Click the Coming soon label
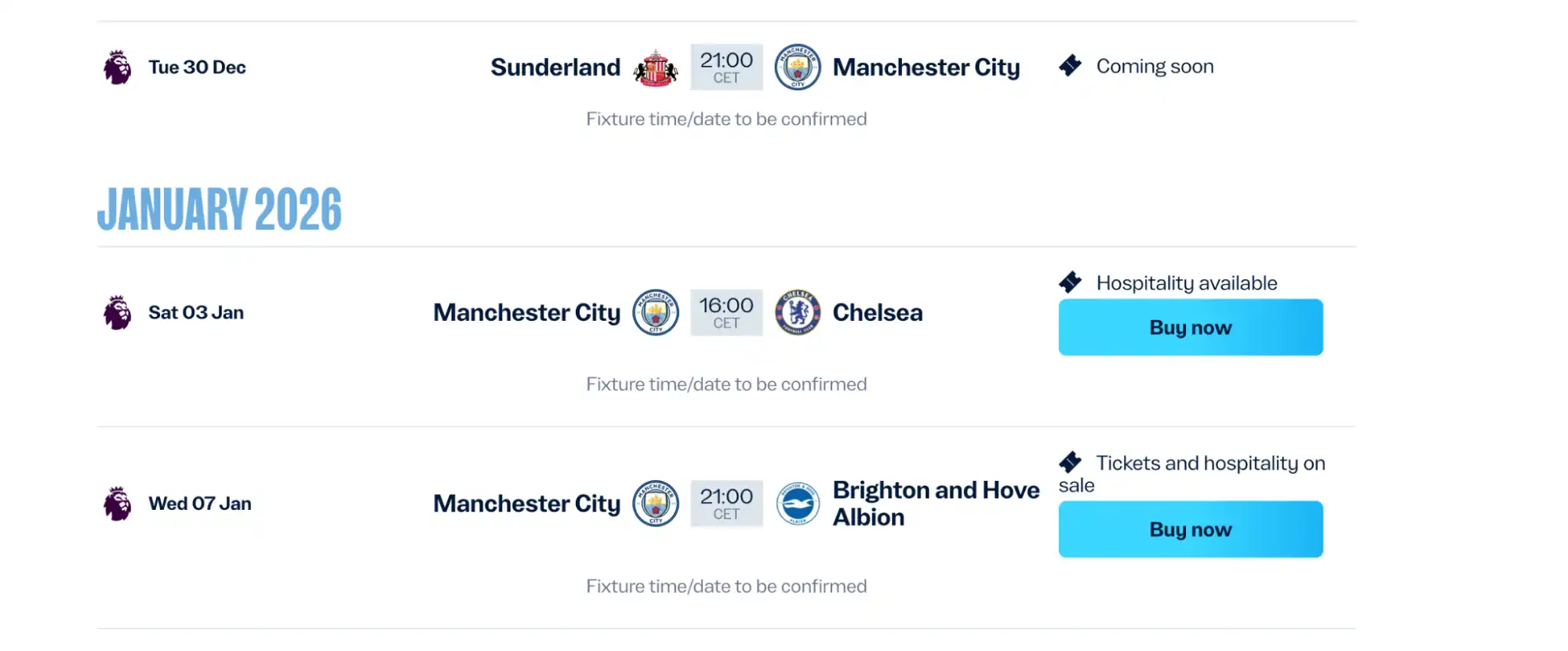This screenshot has width=1568, height=651. point(1155,66)
